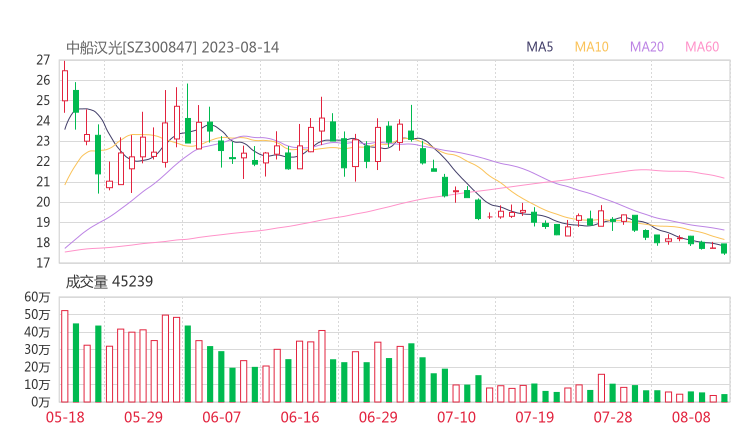Viewport: 740px width, 440px height.
Task: Click the 成交量 45239 volume label
Action: click(109, 282)
